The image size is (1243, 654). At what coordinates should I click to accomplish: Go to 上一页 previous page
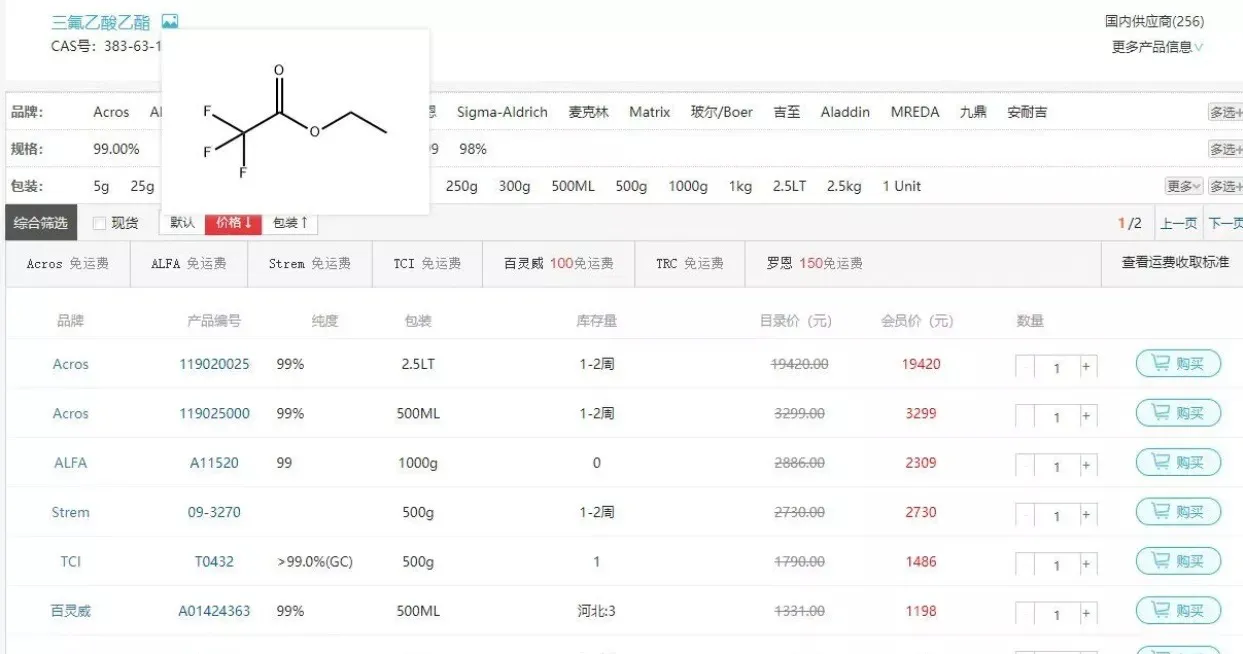point(1178,223)
